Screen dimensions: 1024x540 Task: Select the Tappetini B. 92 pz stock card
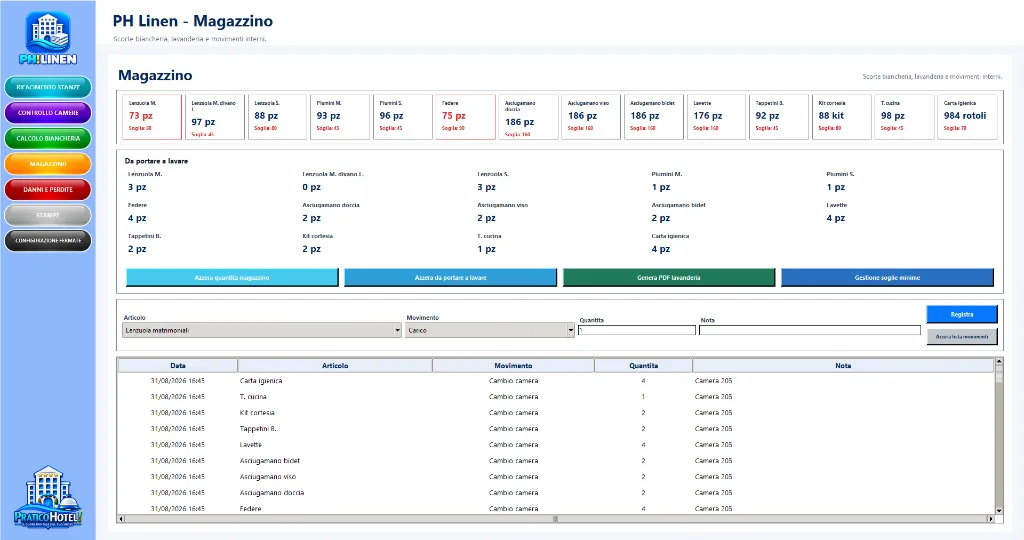779,117
